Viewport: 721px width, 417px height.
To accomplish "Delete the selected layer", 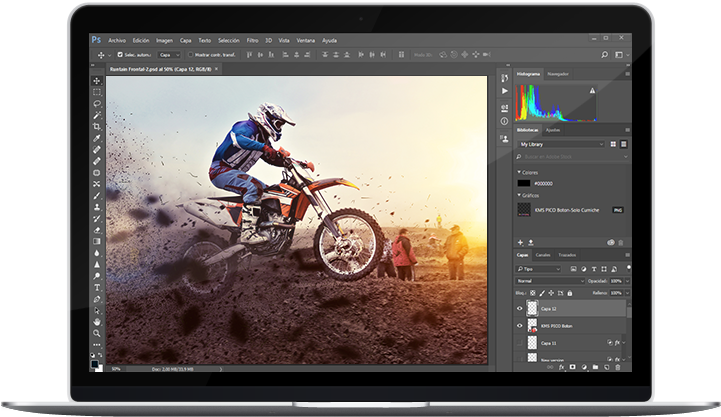I will pyautogui.click(x=618, y=367).
